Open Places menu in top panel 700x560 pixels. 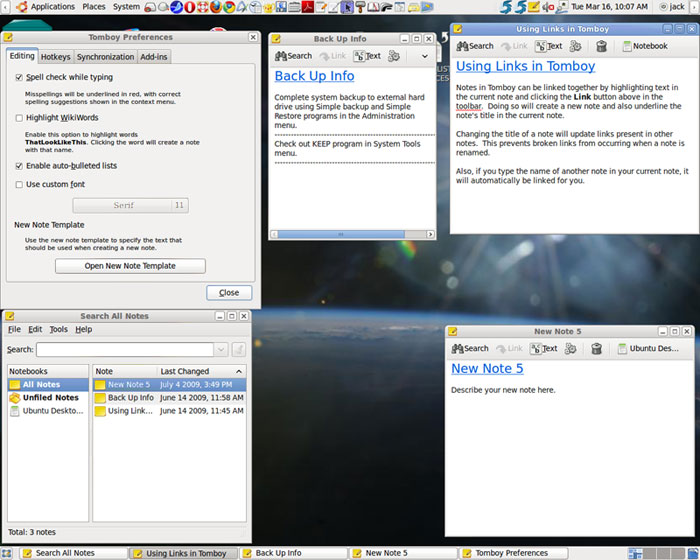(94, 7)
